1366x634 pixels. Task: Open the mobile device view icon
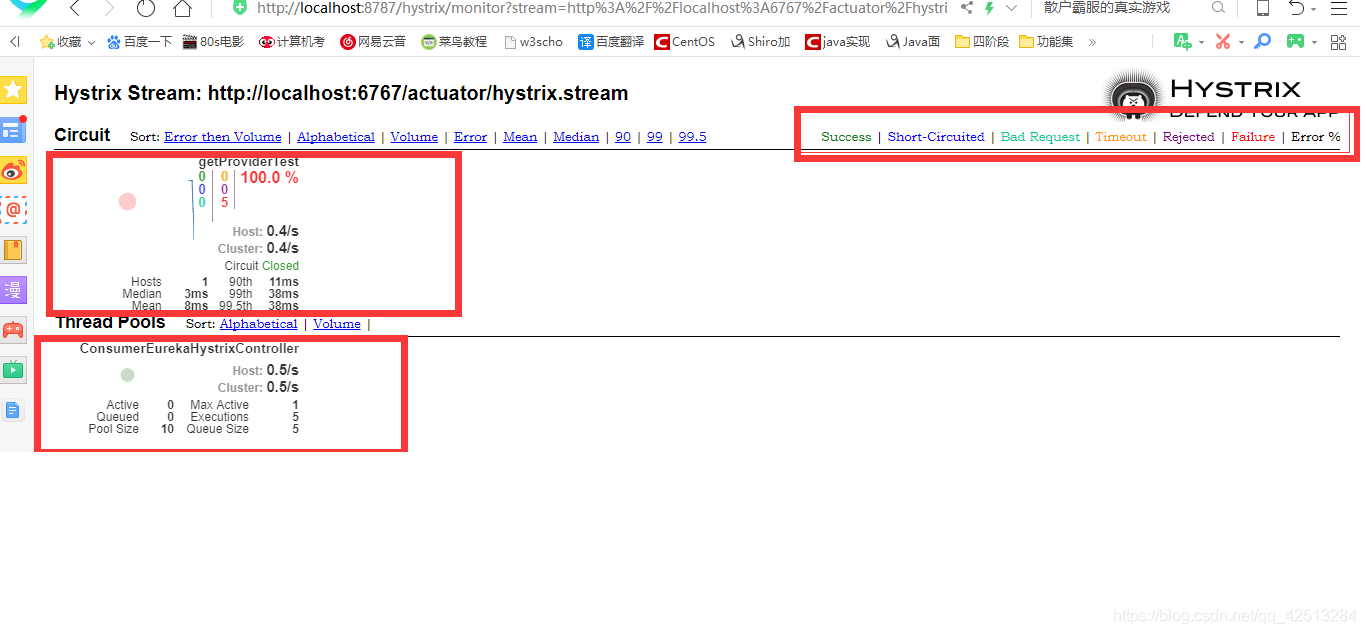1263,8
